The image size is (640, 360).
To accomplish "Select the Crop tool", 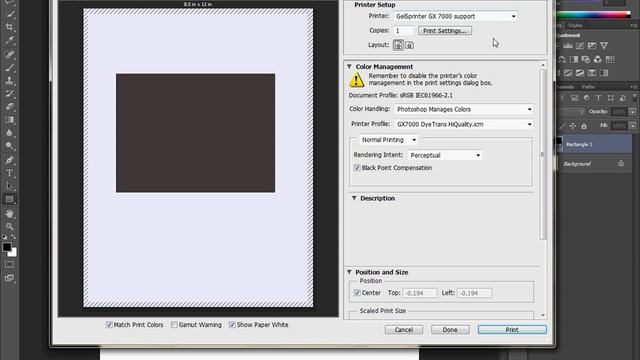I will [x=9, y=27].
